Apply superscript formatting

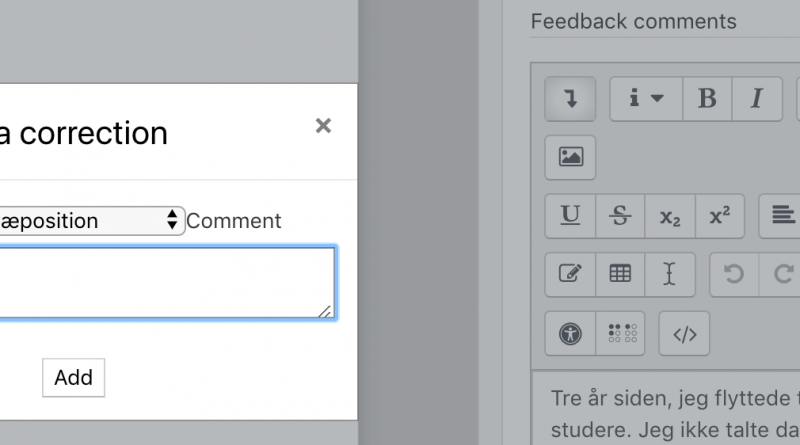719,216
